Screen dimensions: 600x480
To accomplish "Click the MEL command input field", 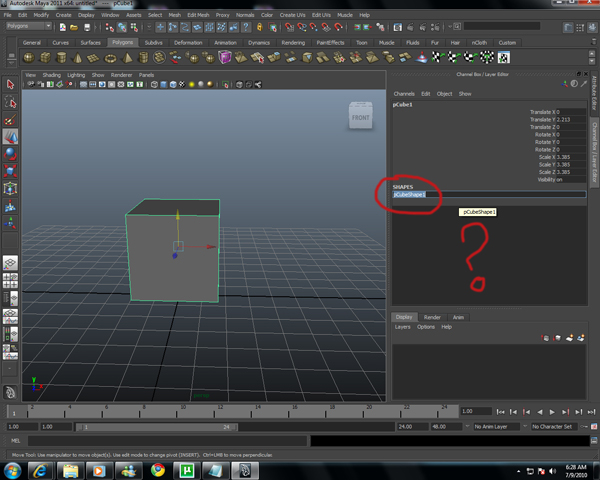I will (167, 441).
